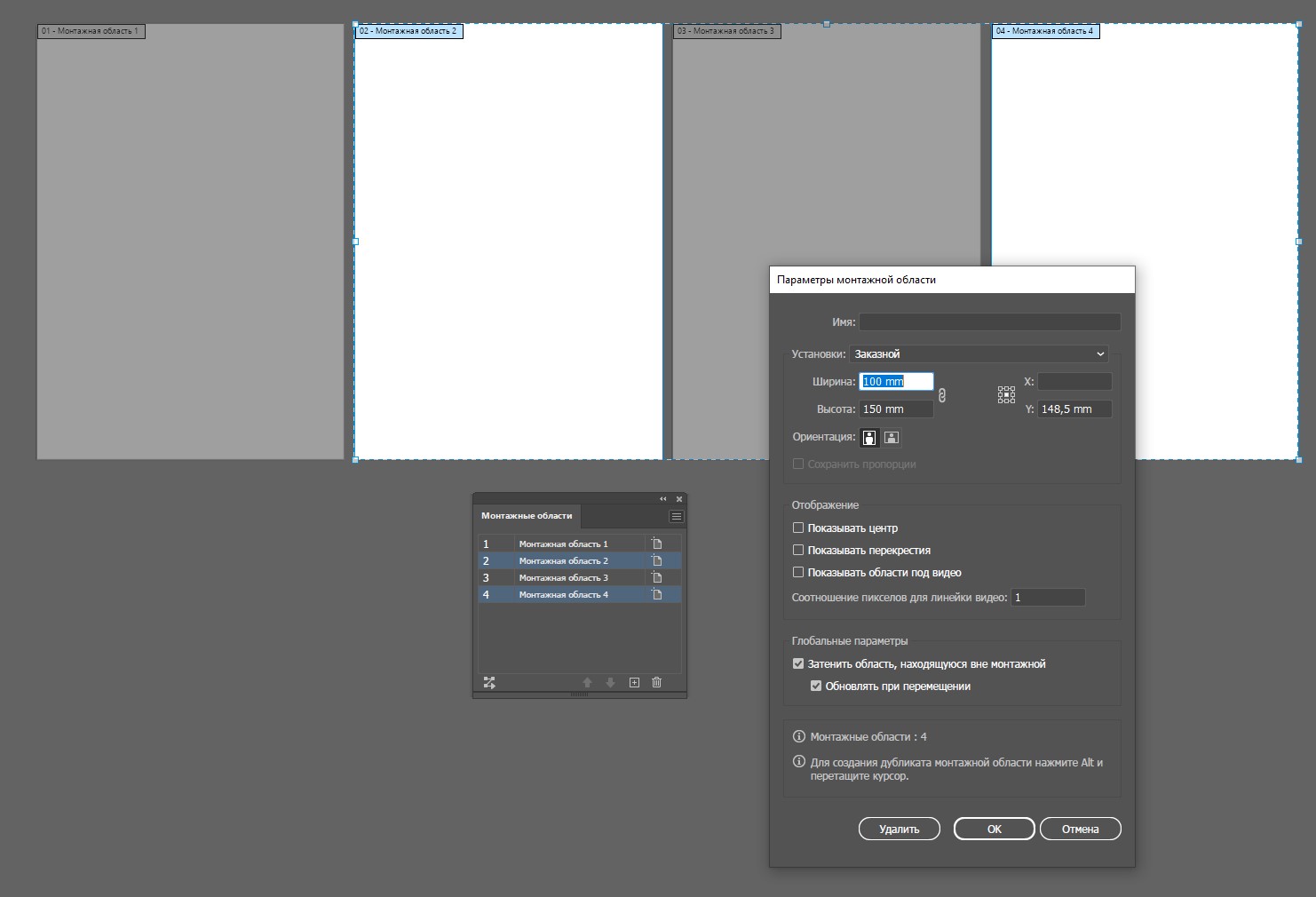This screenshot has width=1316, height=897.
Task: Close the Монтажные области panel
Action: (679, 499)
